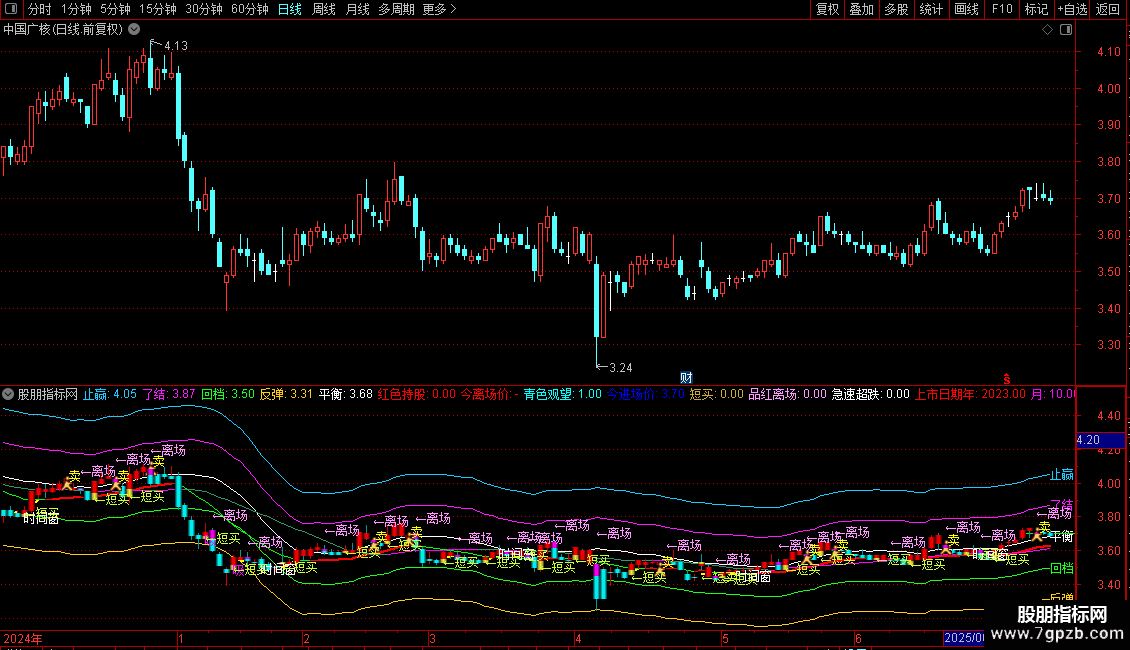Select the 日线 daily period
1130x650 pixels.
pos(290,9)
